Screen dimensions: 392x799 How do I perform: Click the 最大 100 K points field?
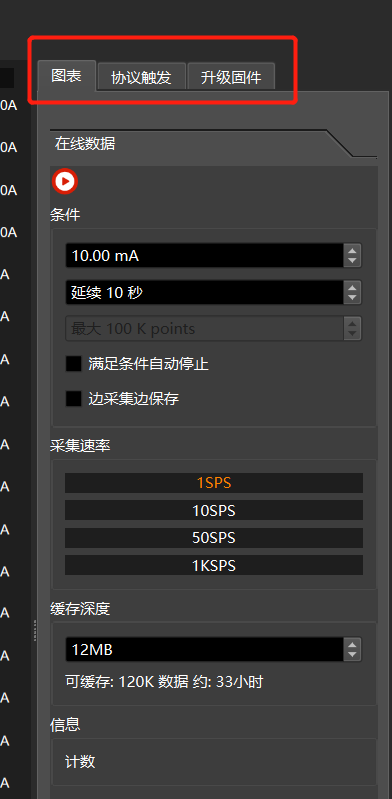[204, 329]
